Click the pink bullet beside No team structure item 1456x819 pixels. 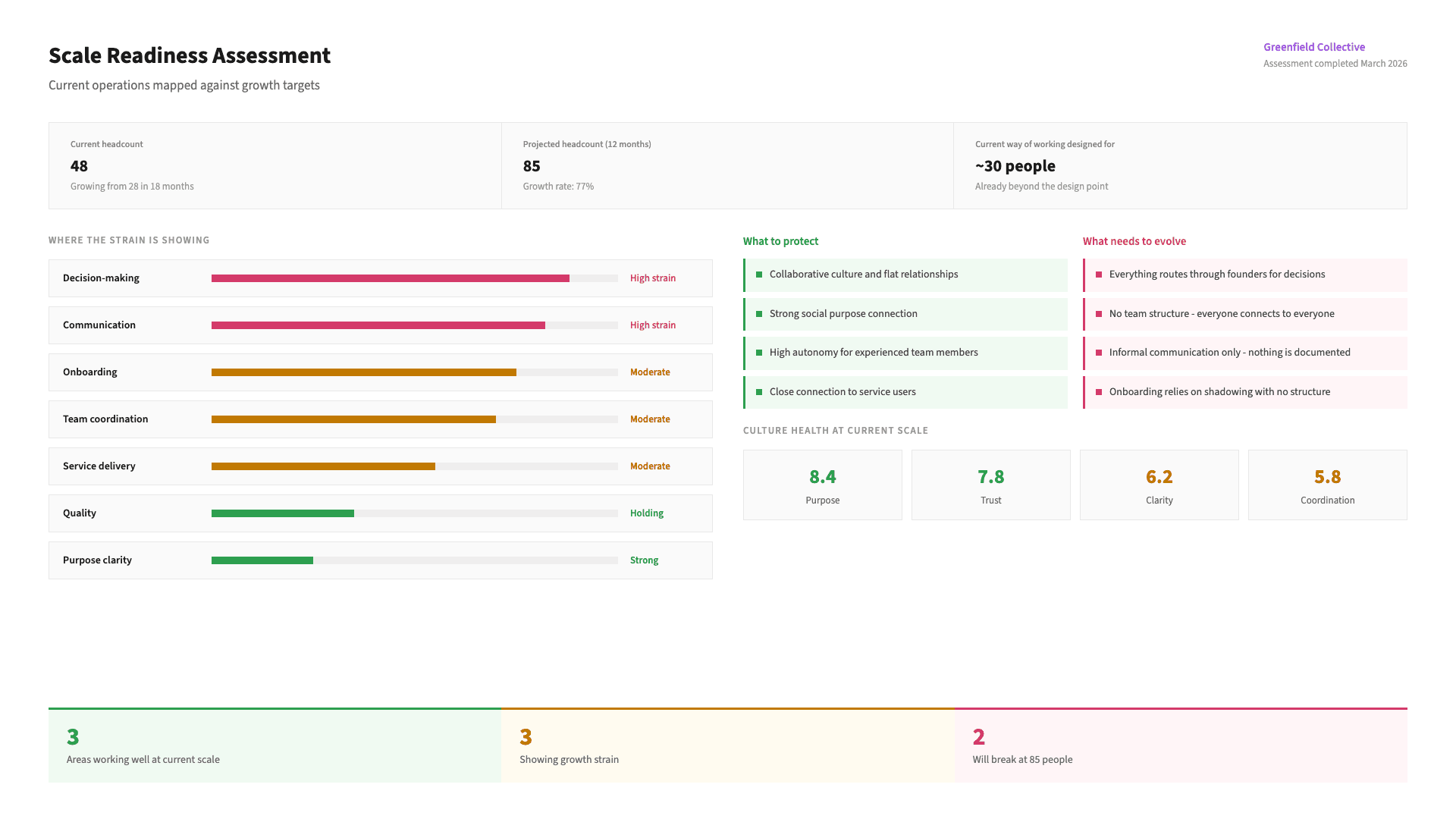[1099, 314]
